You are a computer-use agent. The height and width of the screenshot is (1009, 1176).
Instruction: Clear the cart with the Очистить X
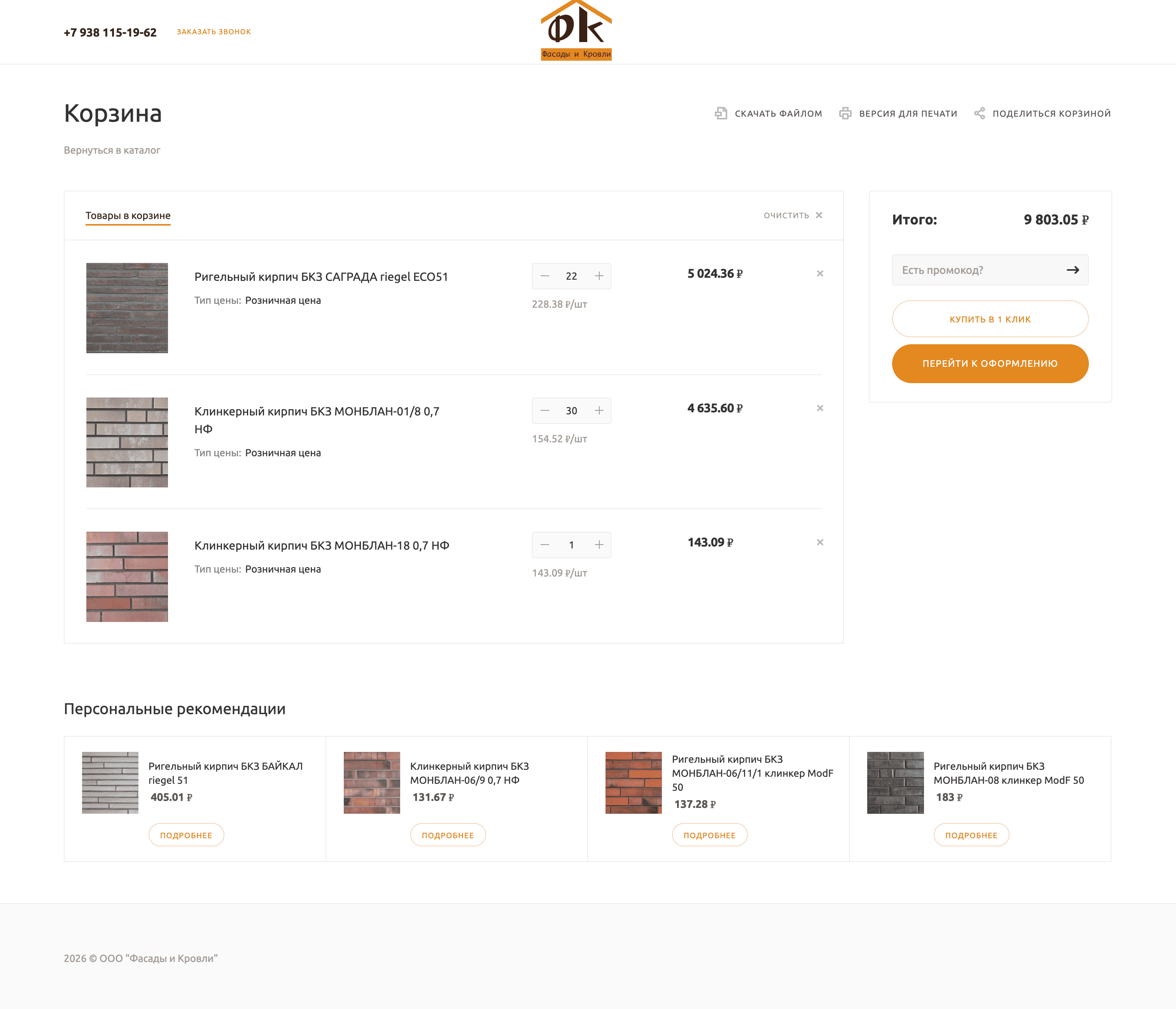pos(819,215)
